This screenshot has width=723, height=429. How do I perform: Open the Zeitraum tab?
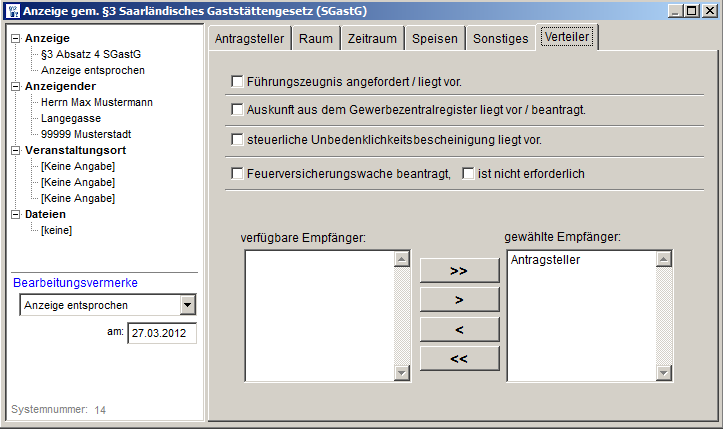click(374, 39)
